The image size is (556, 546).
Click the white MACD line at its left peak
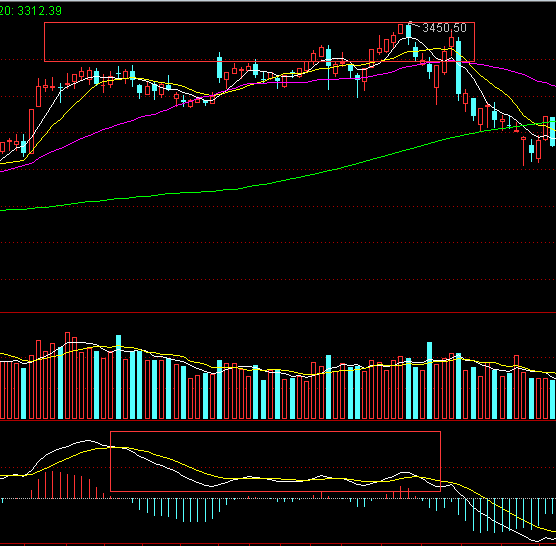88,441
